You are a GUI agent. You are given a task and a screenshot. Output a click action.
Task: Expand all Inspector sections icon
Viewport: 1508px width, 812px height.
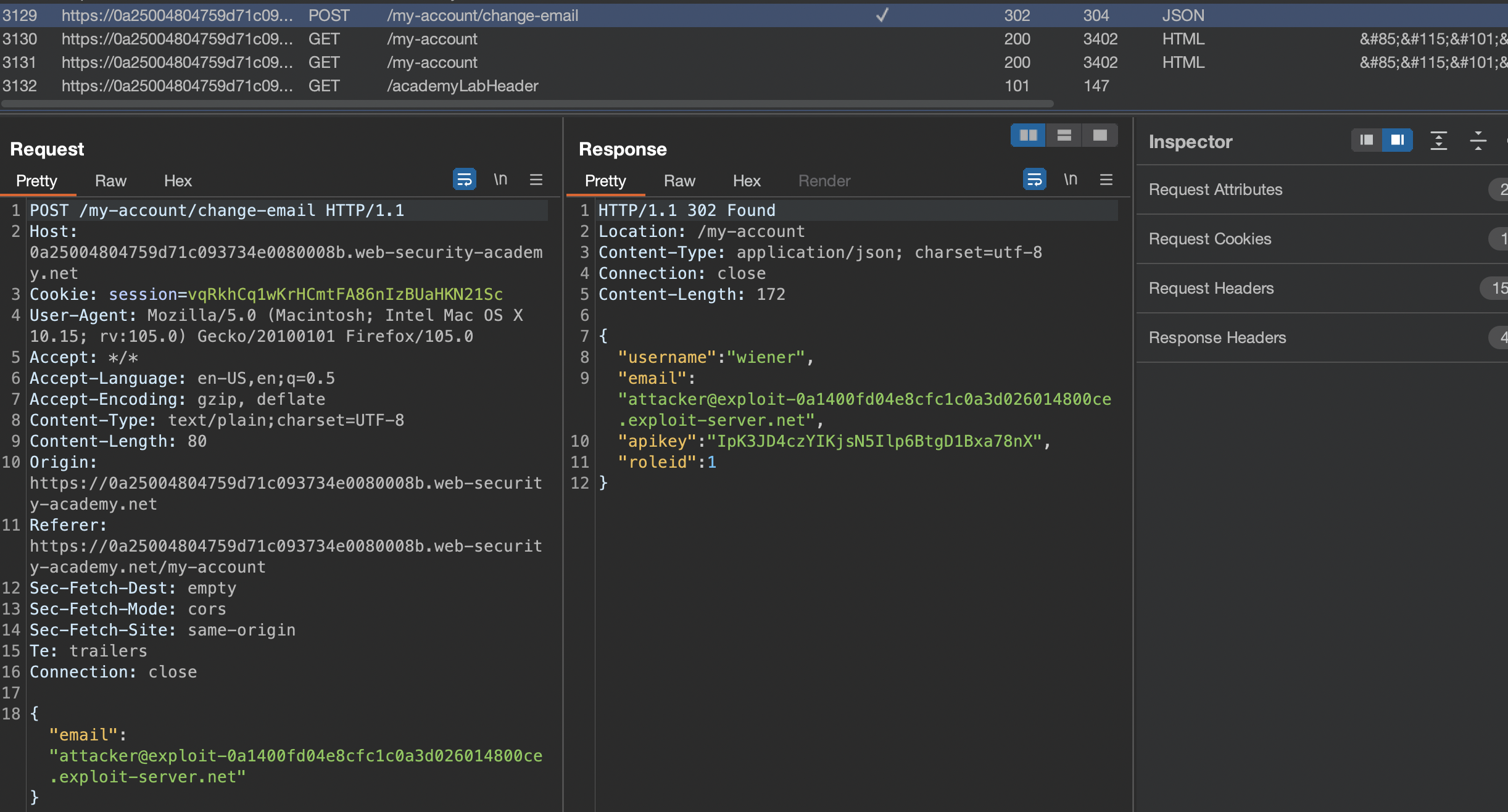(1438, 141)
